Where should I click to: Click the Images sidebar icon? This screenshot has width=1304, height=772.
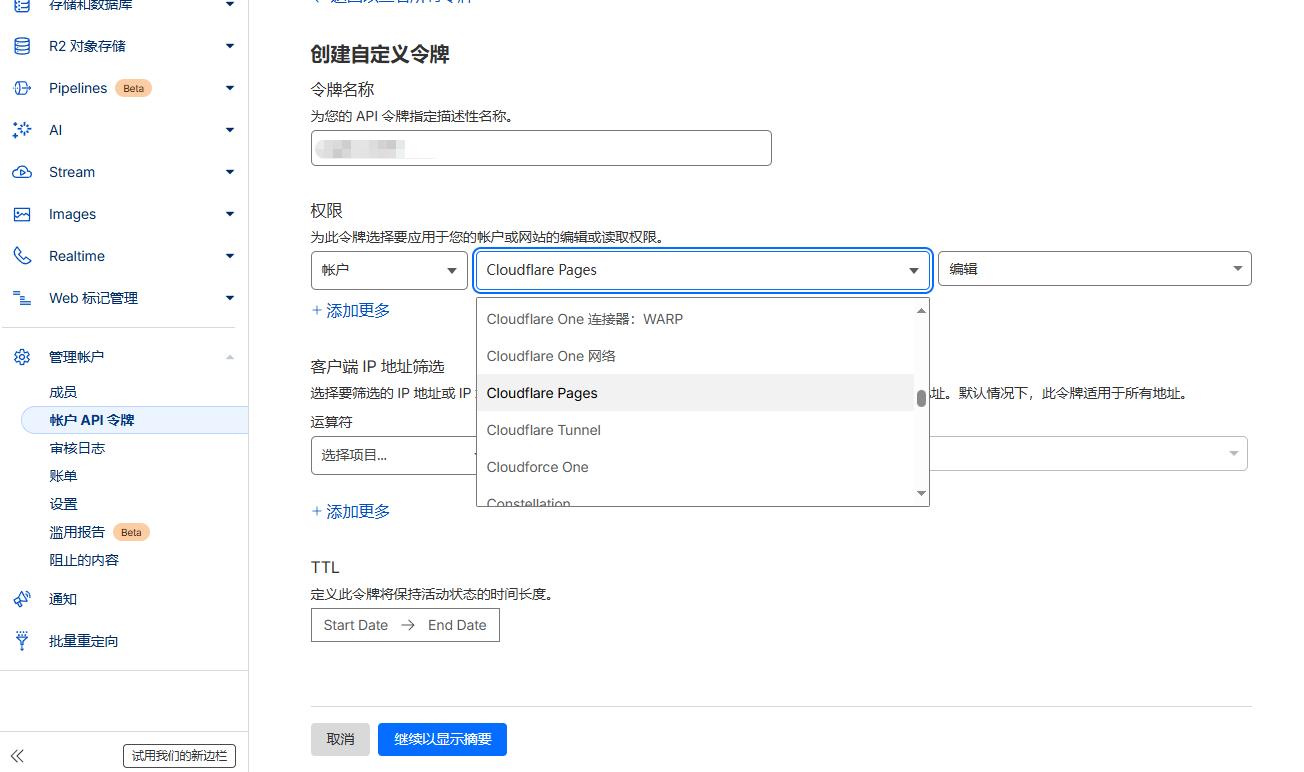pyautogui.click(x=22, y=214)
